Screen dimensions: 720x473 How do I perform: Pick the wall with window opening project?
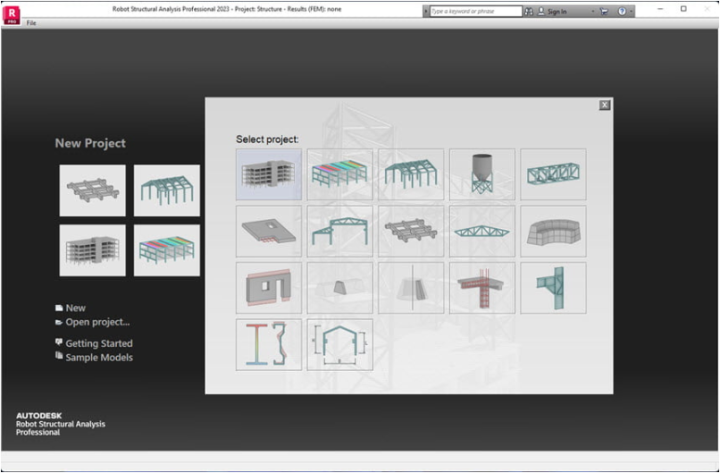pos(269,288)
